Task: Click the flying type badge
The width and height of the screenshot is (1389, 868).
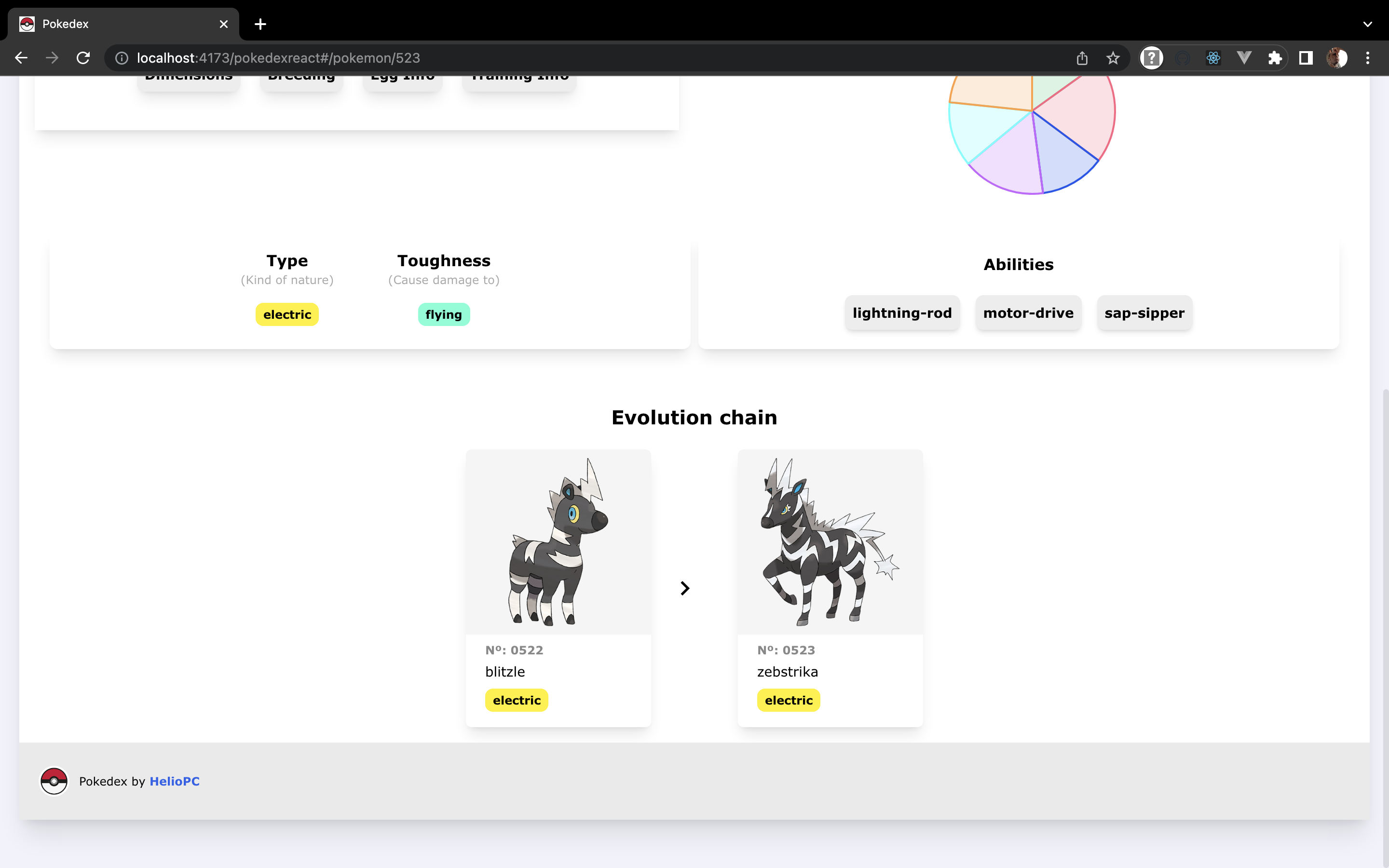Action: point(444,314)
